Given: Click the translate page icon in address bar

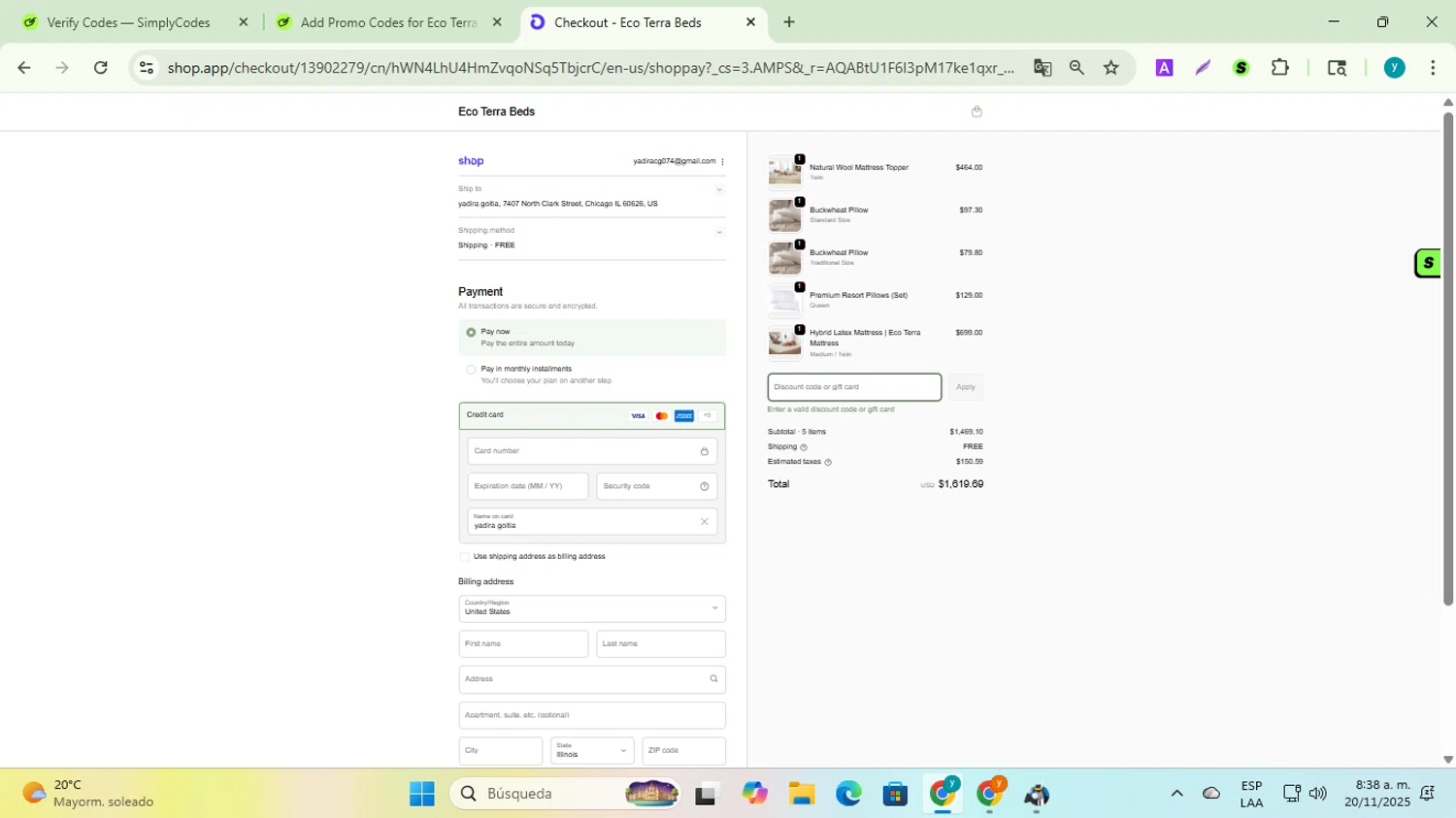Looking at the screenshot, I should click(1042, 68).
